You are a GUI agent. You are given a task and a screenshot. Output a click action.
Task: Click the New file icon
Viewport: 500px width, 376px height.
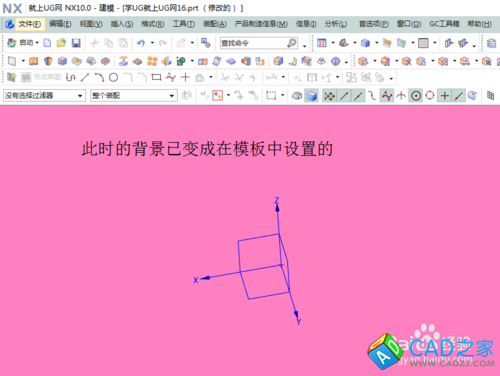coord(47,43)
